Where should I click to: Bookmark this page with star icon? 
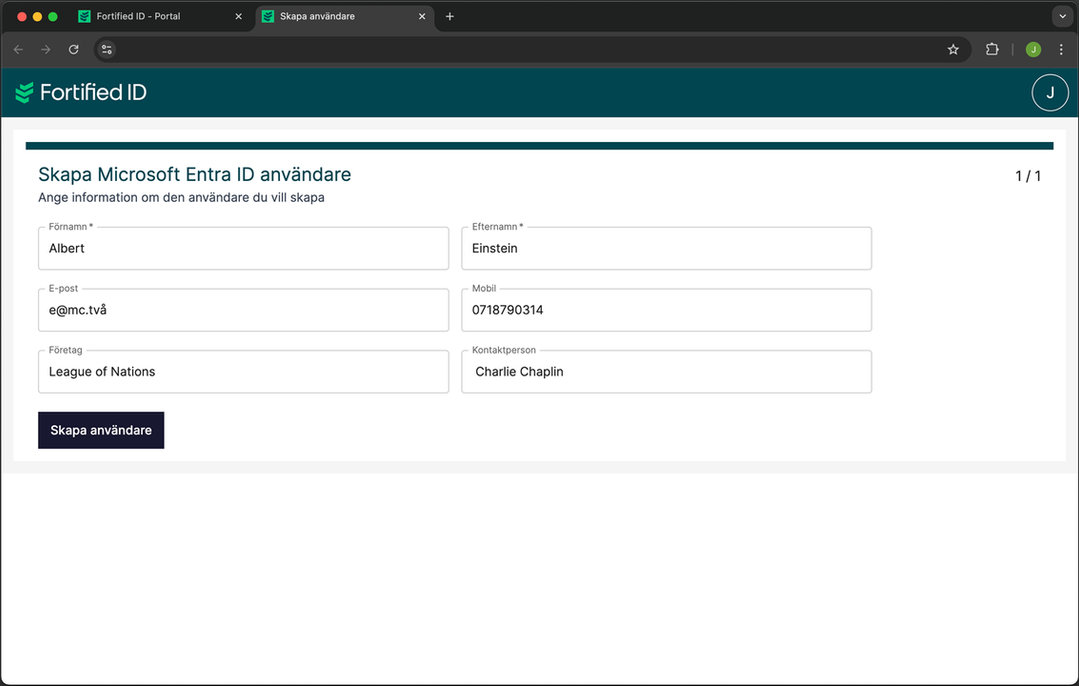pyautogui.click(x=953, y=50)
